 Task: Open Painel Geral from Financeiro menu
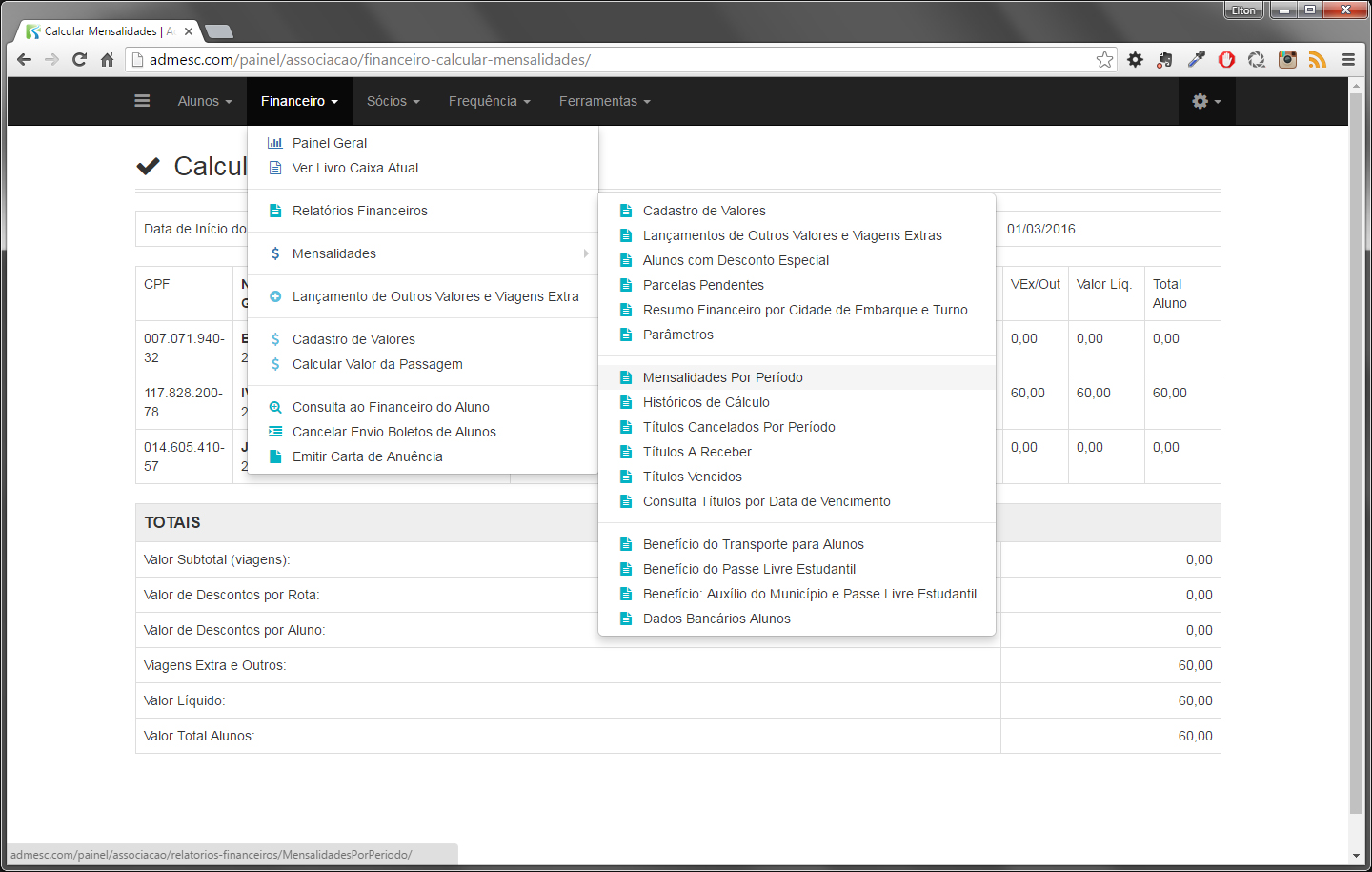coord(329,143)
